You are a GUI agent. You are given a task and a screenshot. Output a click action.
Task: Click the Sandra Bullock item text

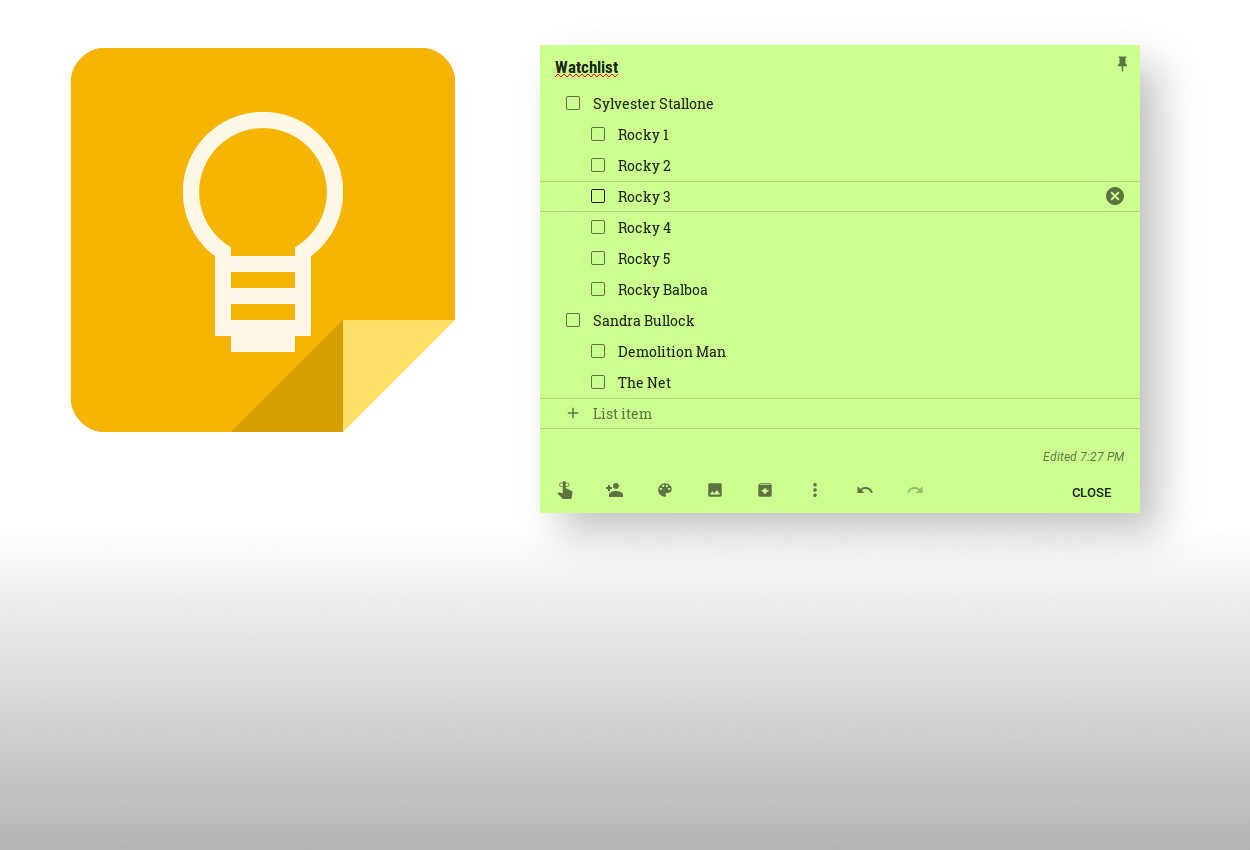pyautogui.click(x=643, y=321)
